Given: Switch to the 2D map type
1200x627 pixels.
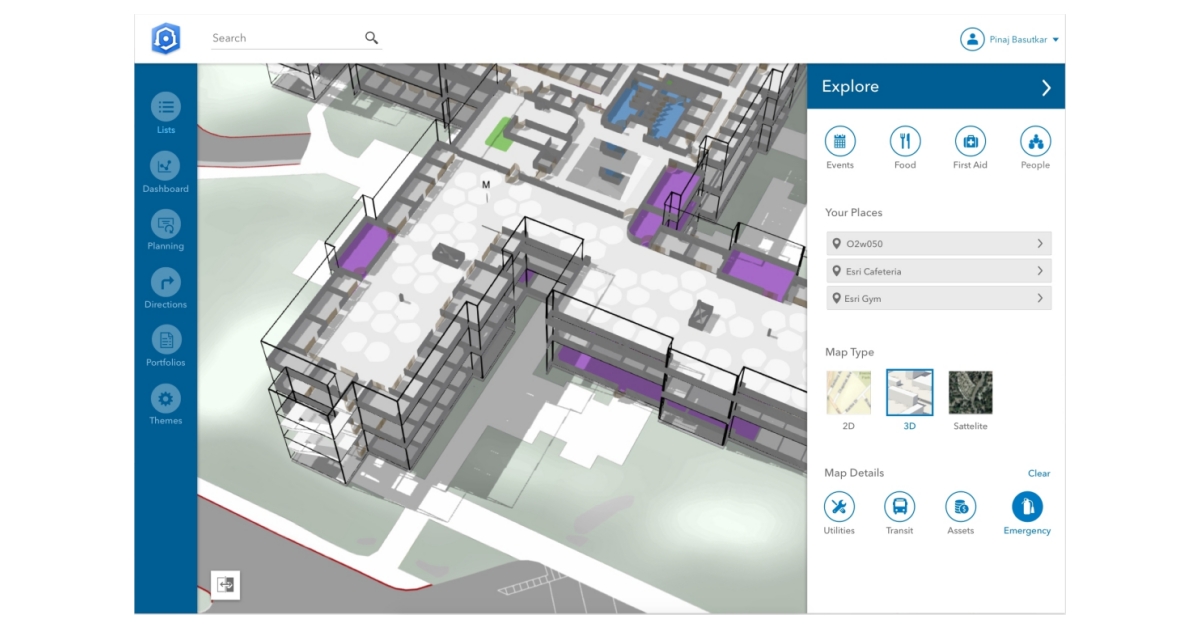Looking at the screenshot, I should pos(848,392).
